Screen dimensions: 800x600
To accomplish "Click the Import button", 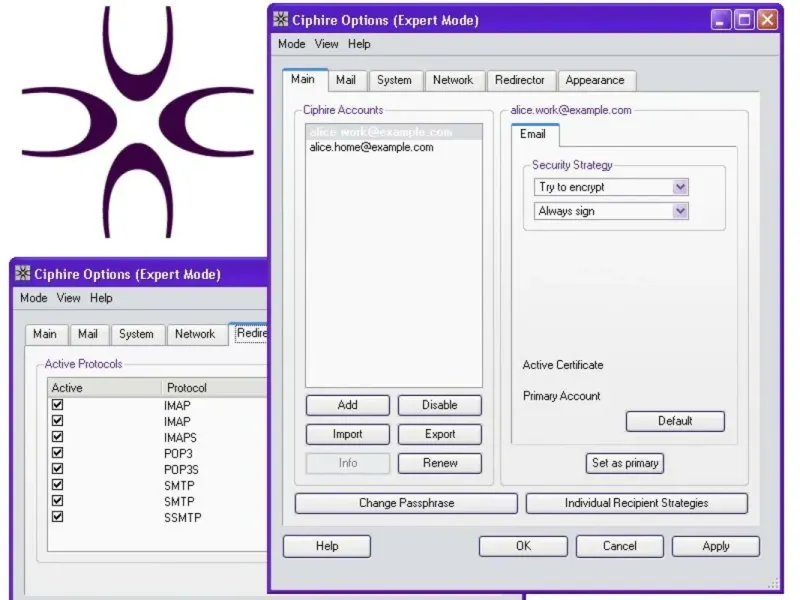I will point(347,434).
